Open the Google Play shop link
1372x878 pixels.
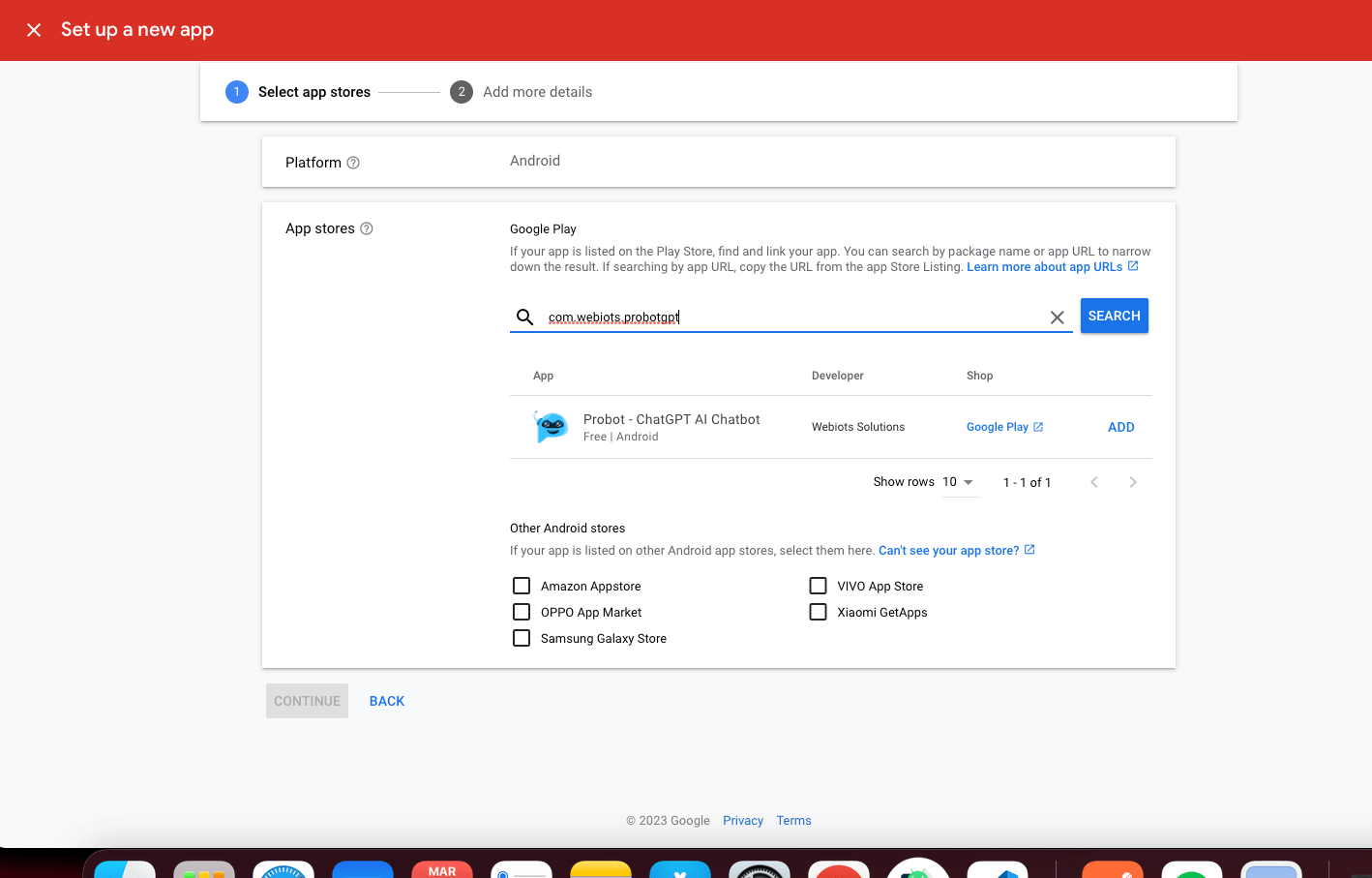coord(1003,427)
